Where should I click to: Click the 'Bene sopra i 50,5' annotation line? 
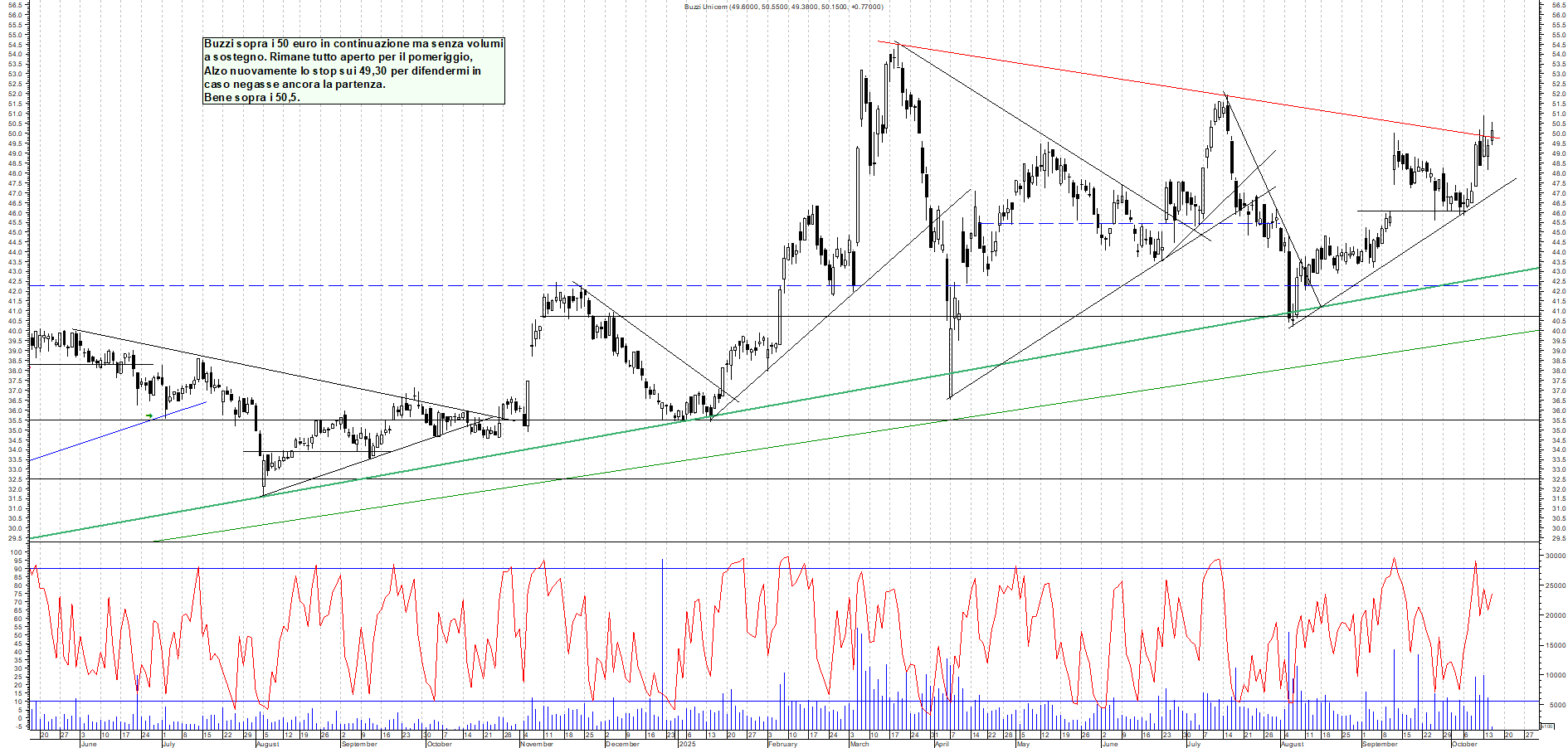click(251, 98)
